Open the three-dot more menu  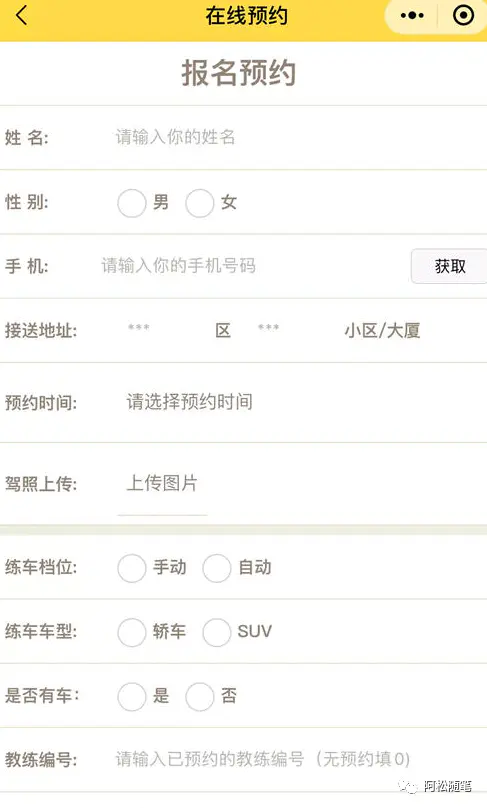point(412,15)
